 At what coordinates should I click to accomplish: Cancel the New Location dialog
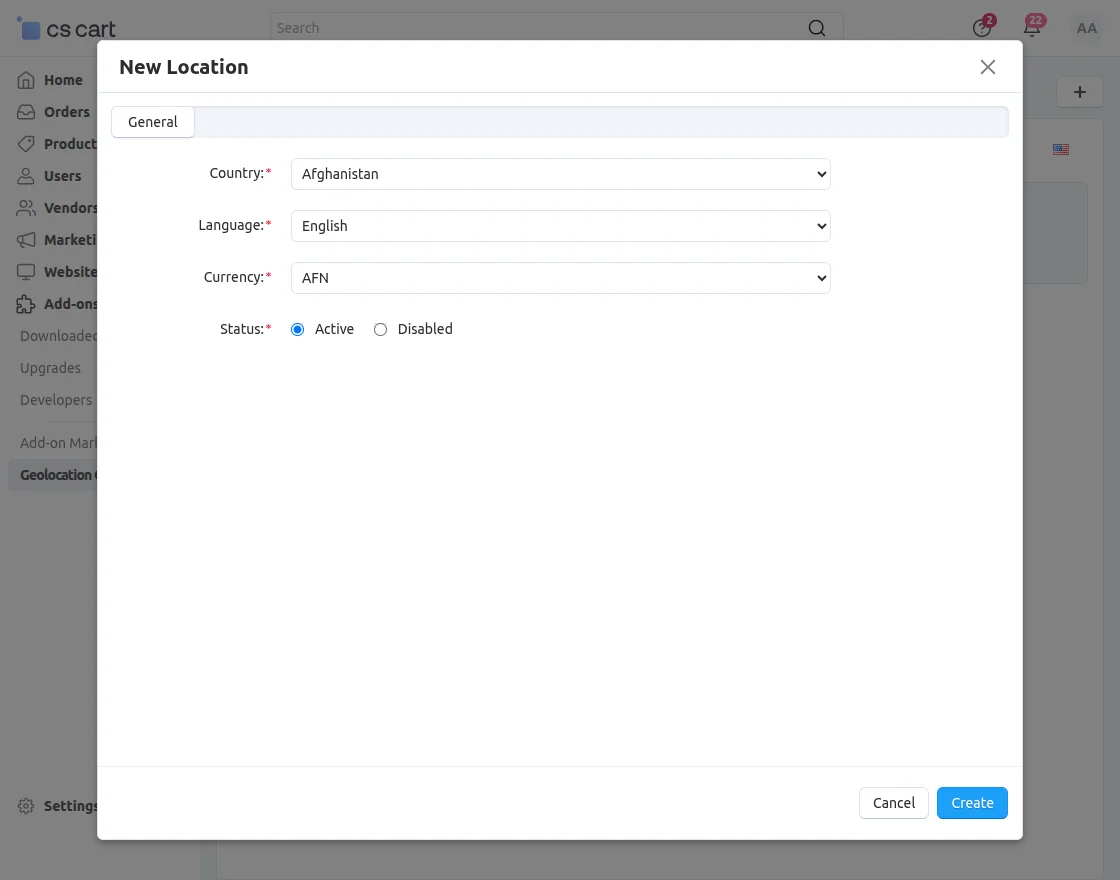tap(892, 802)
